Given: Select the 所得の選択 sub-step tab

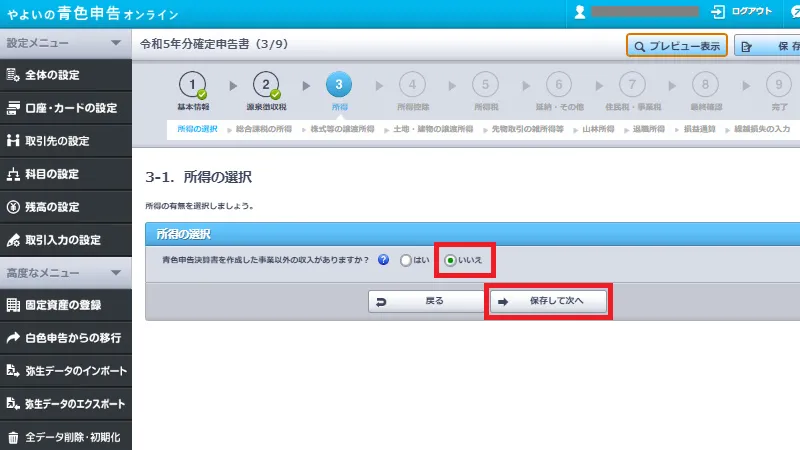Looking at the screenshot, I should 197,129.
